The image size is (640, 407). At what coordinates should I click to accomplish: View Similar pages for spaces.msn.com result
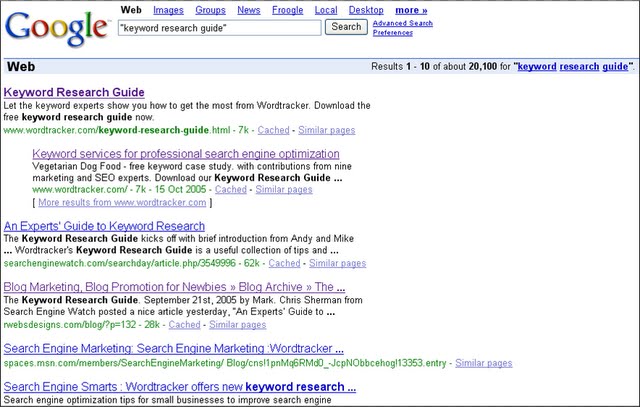pos(484,363)
